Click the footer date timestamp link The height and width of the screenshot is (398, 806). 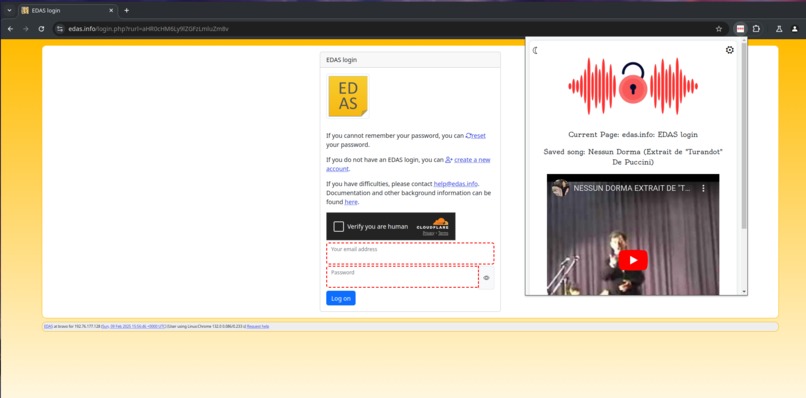tap(133, 327)
